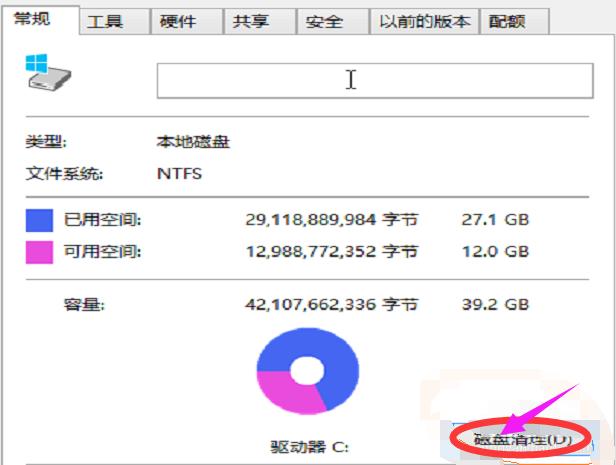This screenshot has height=465, width=616.
Task: Click the blue 已用空间 color swatch
Action: [x=38, y=220]
